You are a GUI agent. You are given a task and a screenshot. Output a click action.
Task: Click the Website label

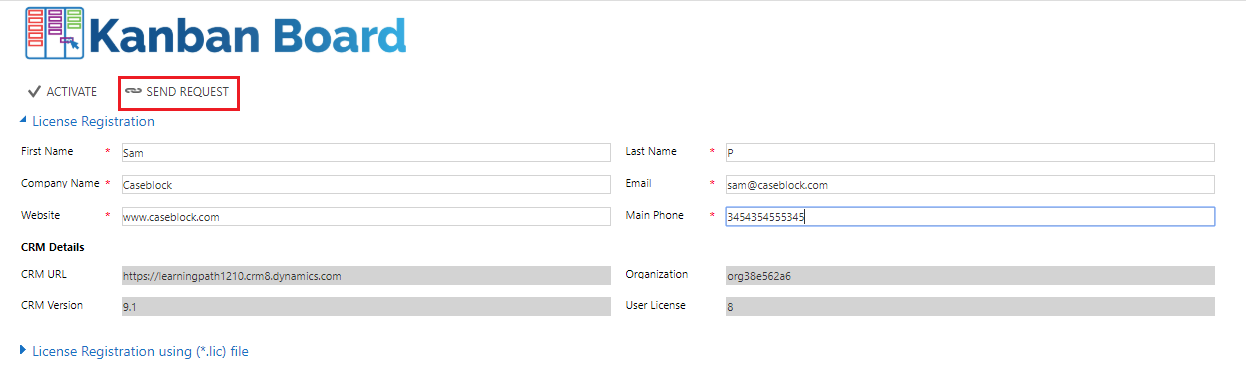coord(40,215)
